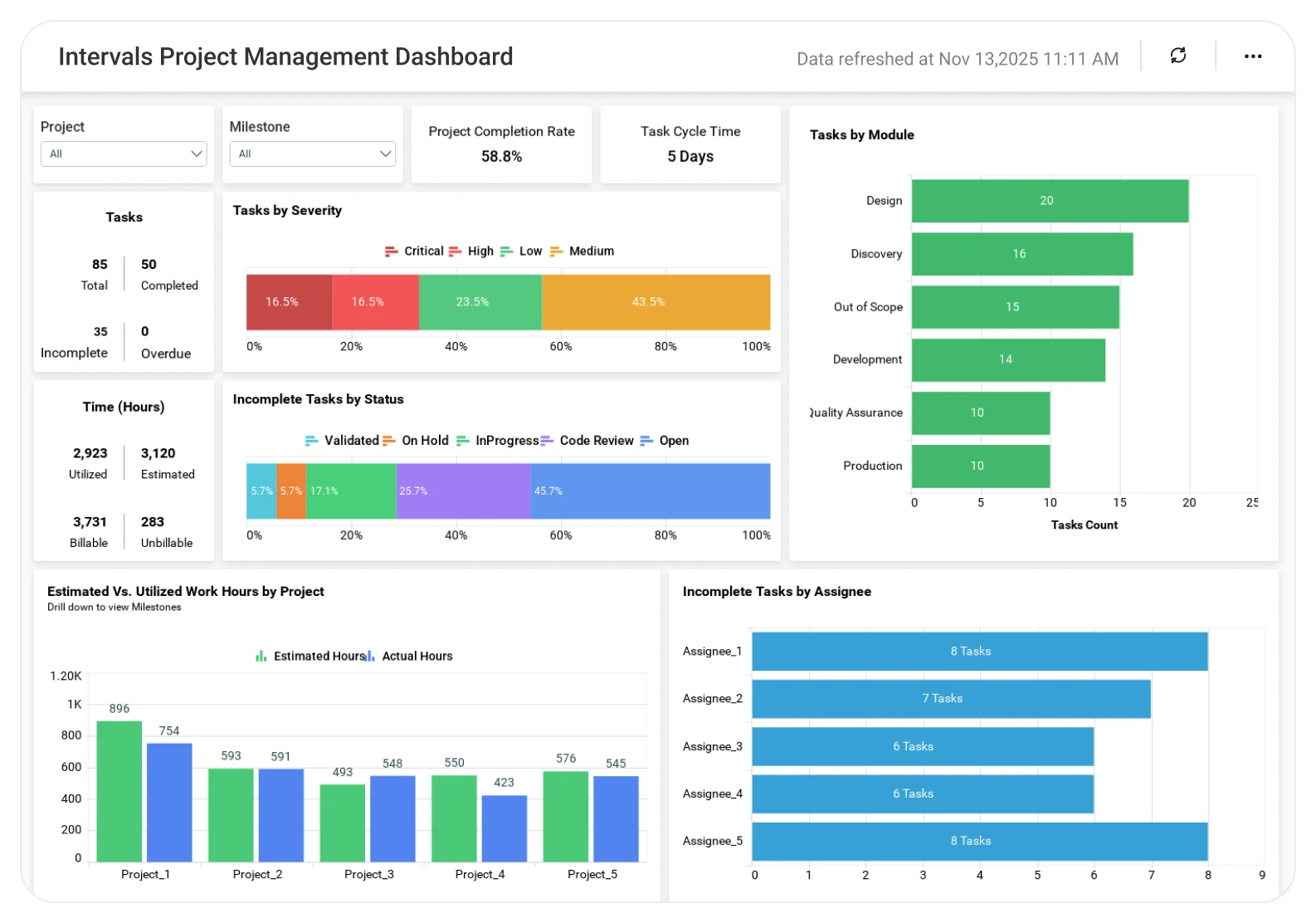1316x923 pixels.
Task: Select the Critical 16.5% severity segment
Action: click(x=290, y=302)
